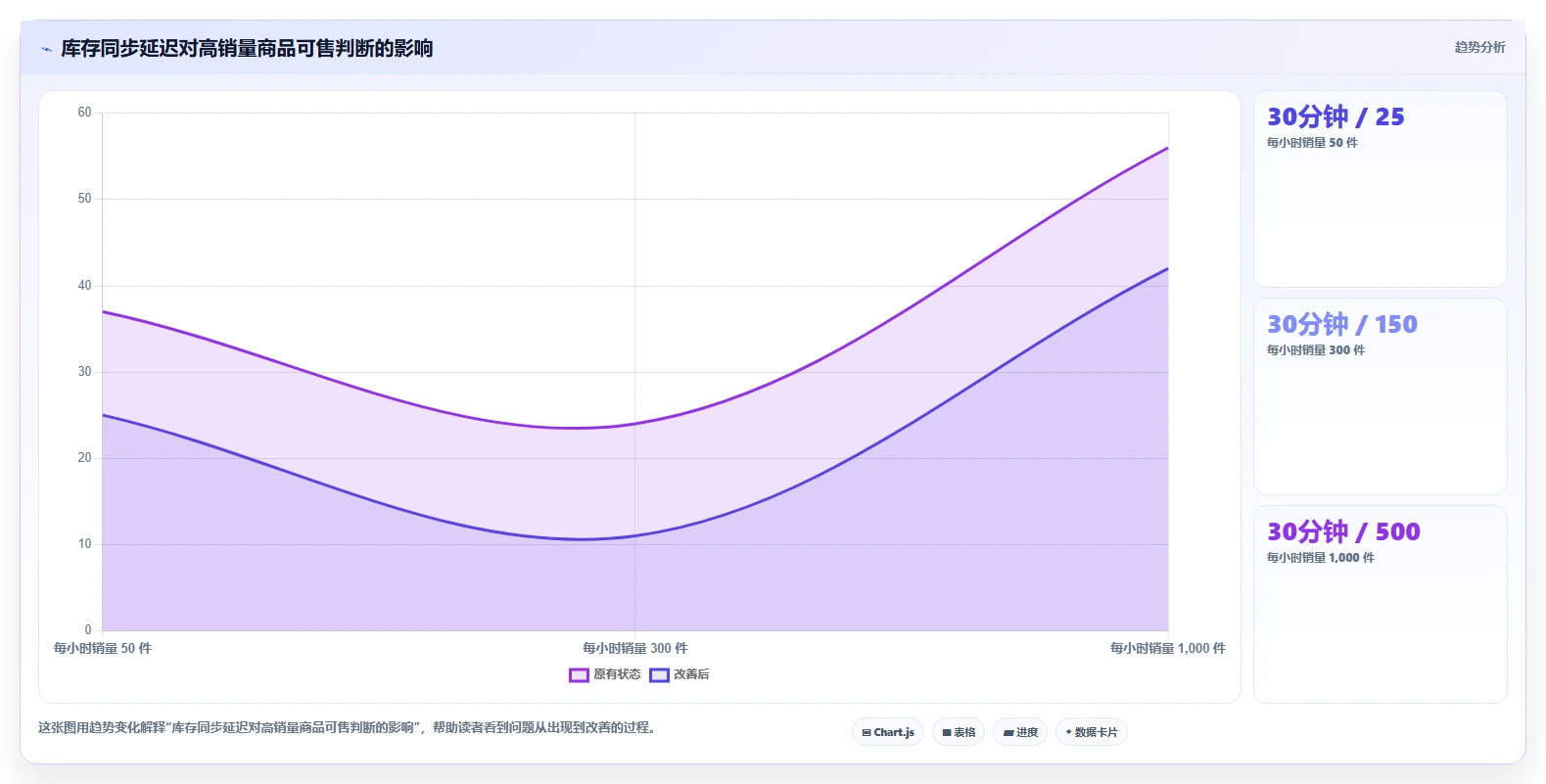Click x-axis label 每小时销量 300 件
This screenshot has height=784, width=1546.
point(635,648)
